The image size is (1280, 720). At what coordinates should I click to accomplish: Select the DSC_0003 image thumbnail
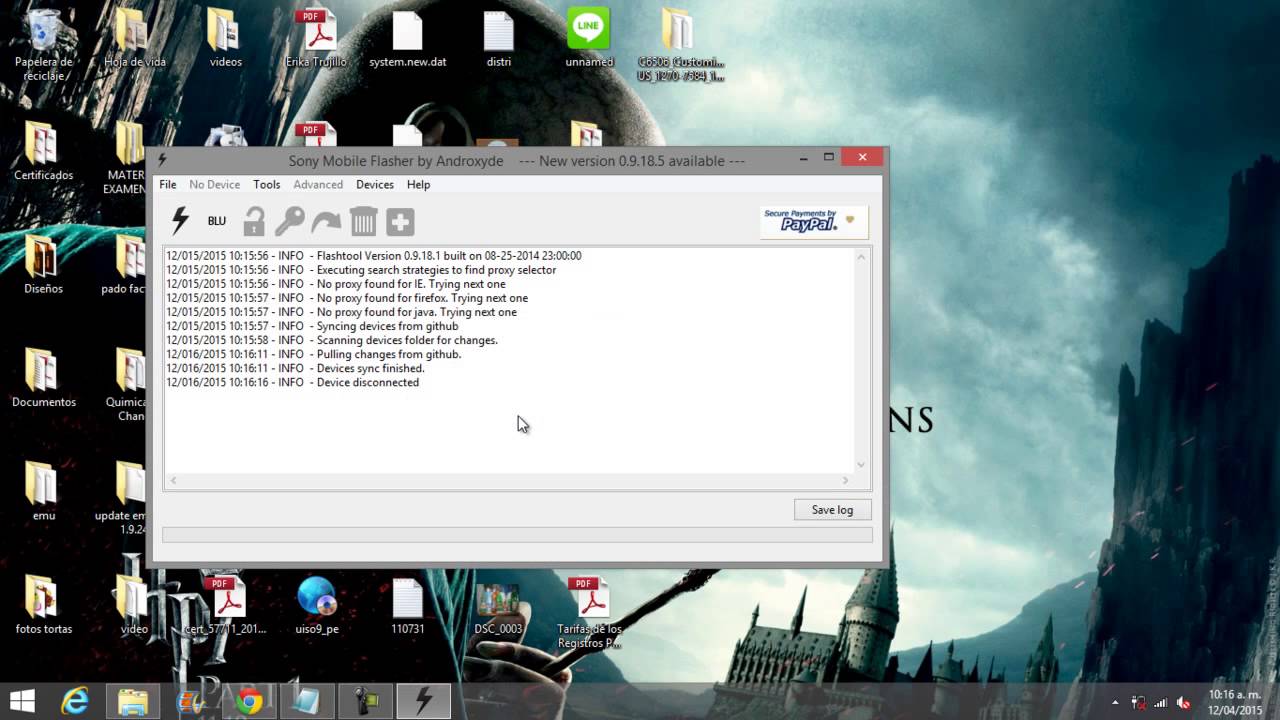[x=498, y=608]
